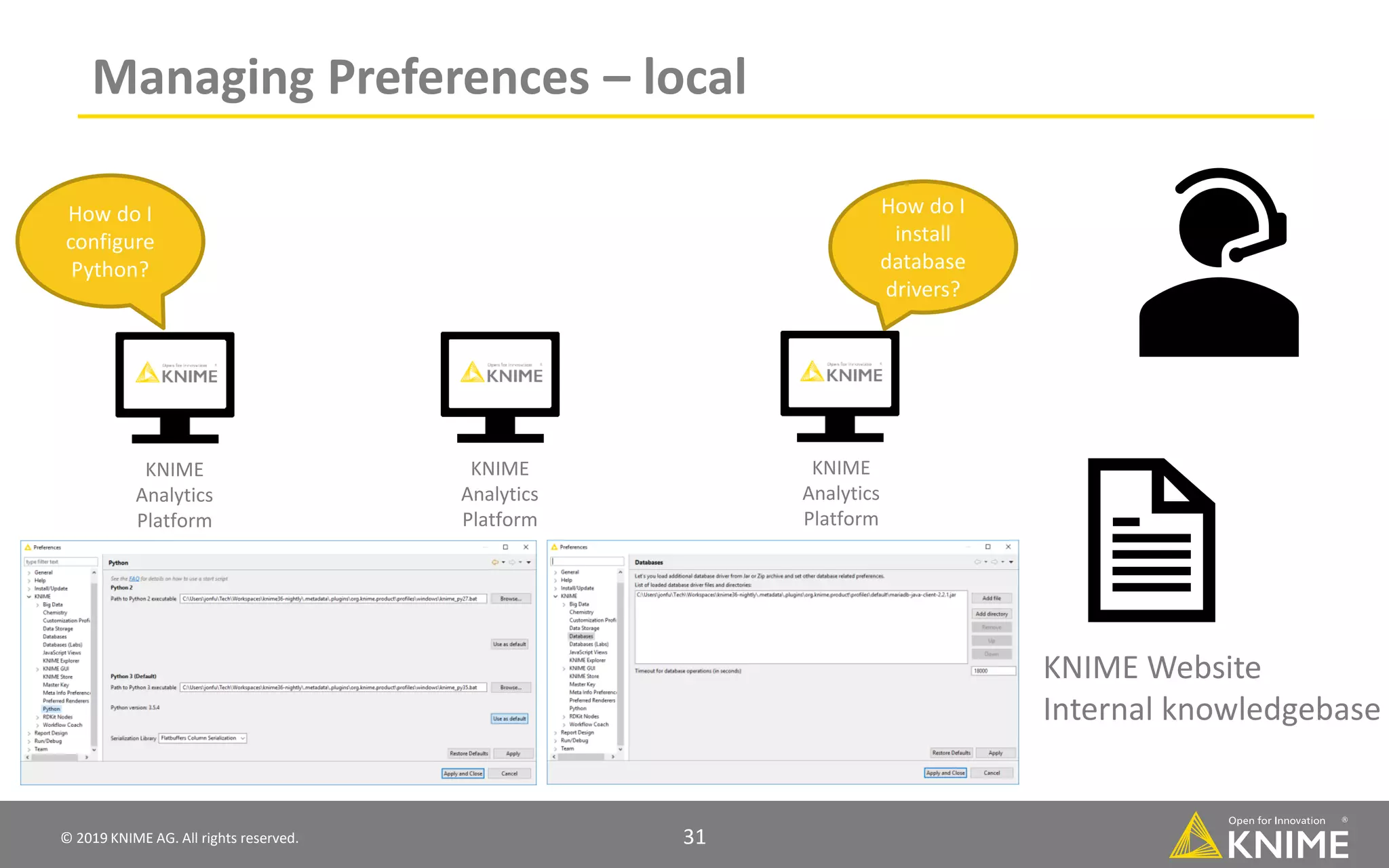Select Databases (Labs) in Python dialog tree
The height and width of the screenshot is (868, 1389).
pos(62,645)
